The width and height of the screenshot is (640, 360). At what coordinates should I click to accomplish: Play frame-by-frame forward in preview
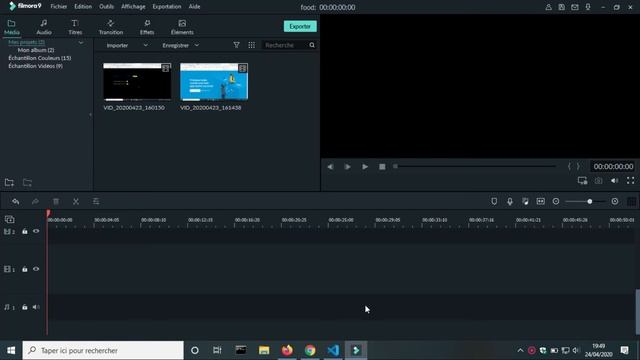347,167
